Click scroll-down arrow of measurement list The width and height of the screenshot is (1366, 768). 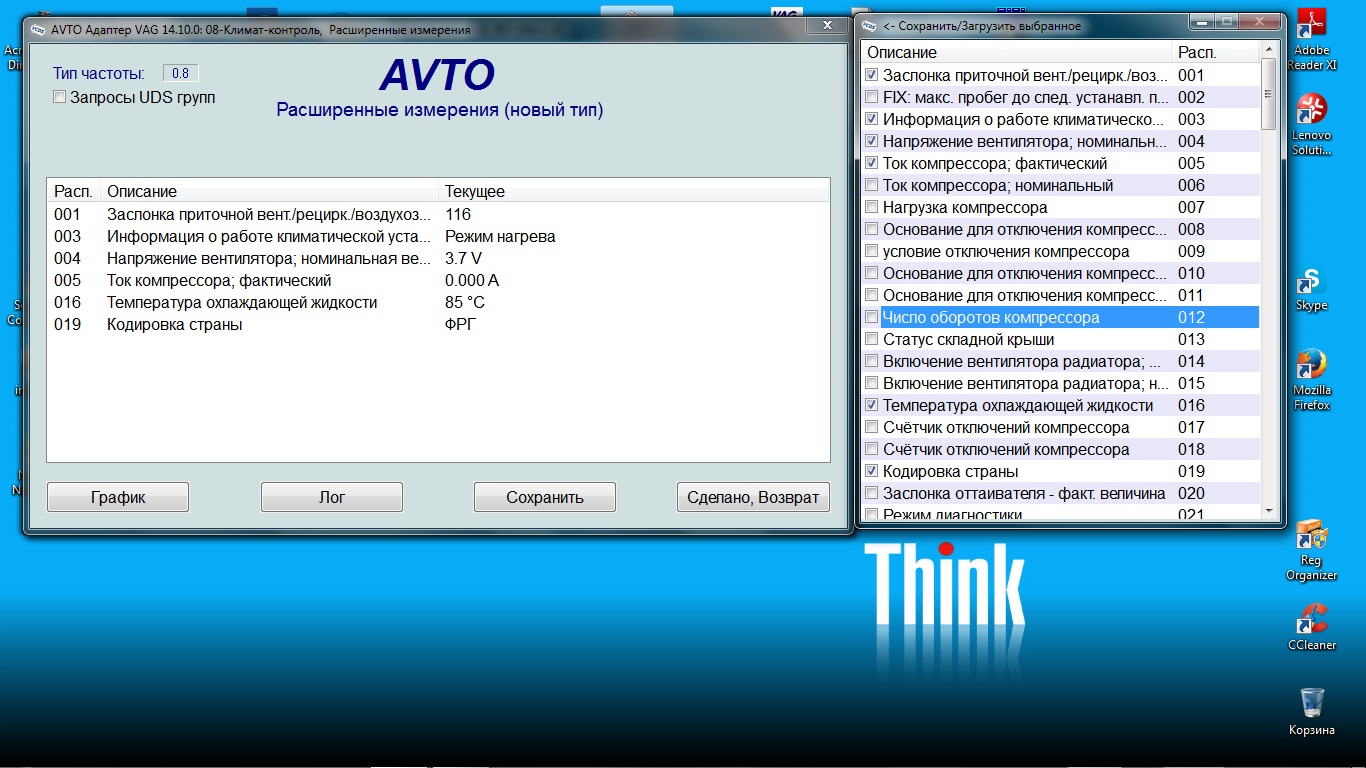coord(1269,511)
